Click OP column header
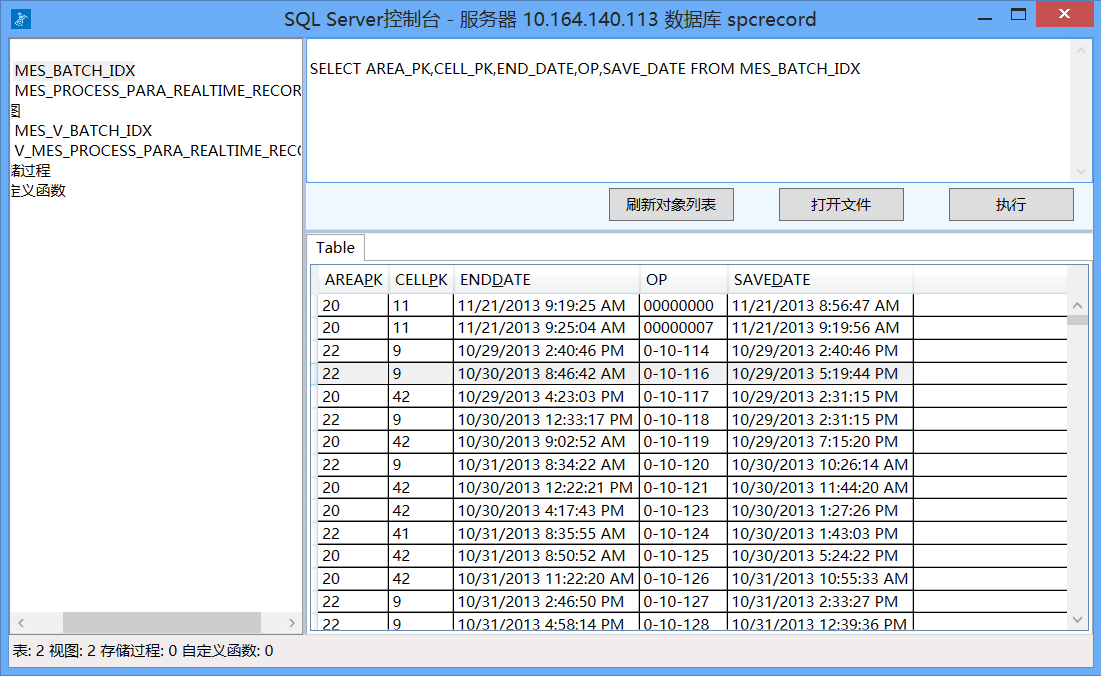The height and width of the screenshot is (676, 1101). [x=683, y=279]
